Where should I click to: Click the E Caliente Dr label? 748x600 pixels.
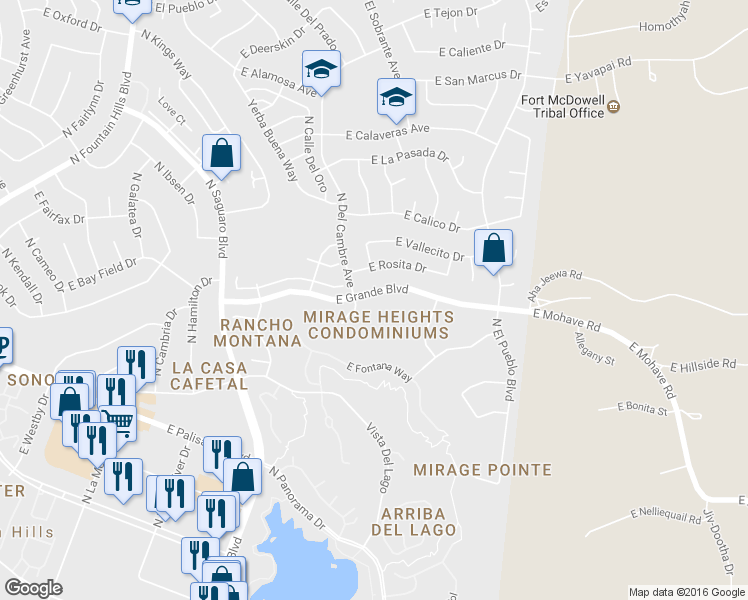[472, 49]
